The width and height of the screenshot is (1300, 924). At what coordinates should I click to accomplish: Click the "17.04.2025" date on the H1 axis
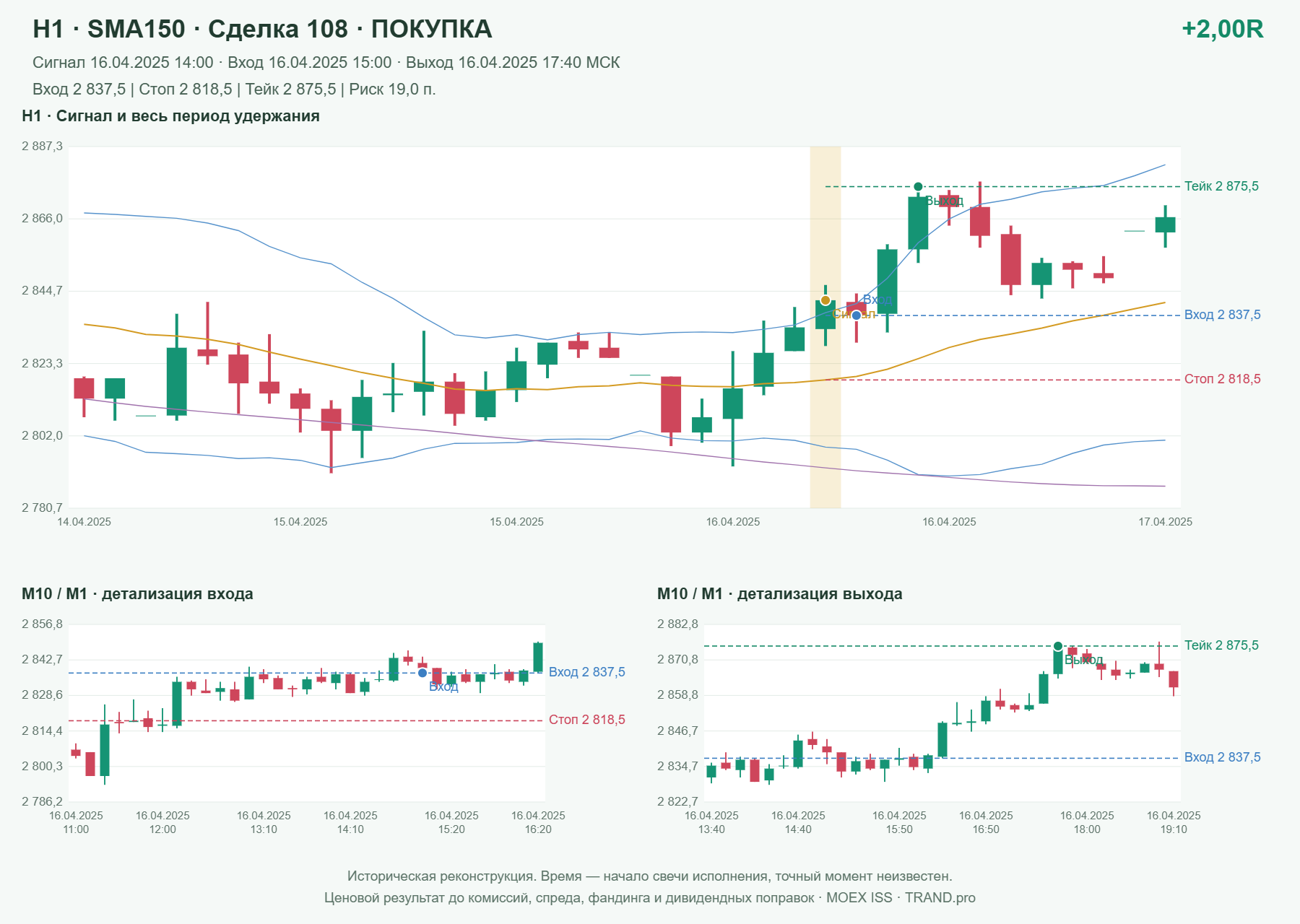click(1166, 522)
